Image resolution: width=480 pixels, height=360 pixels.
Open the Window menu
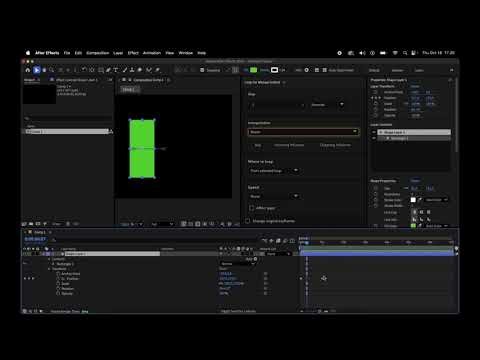pos(186,53)
